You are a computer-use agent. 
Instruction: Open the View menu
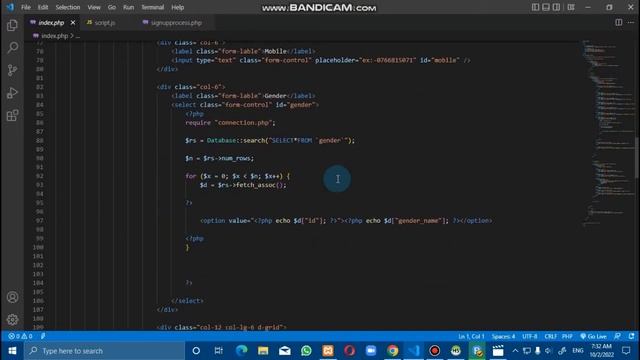[94, 7]
